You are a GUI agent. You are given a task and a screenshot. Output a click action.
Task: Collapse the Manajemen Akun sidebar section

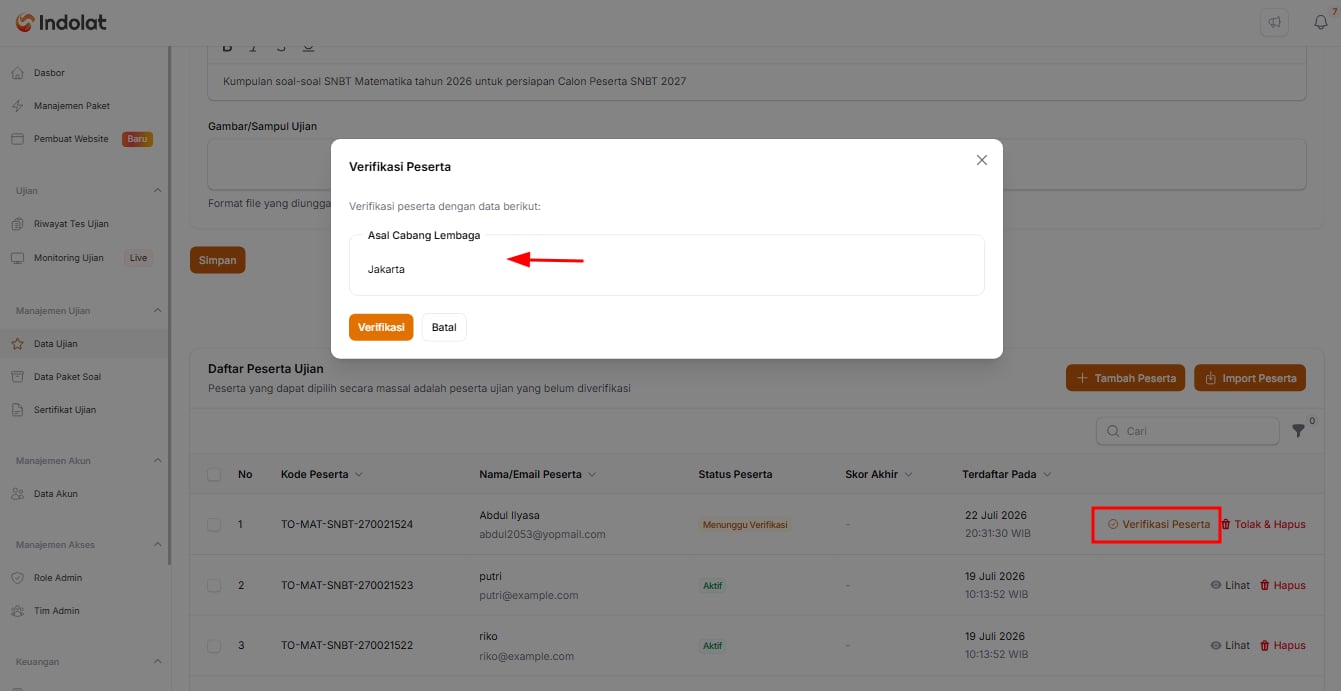pos(157,461)
